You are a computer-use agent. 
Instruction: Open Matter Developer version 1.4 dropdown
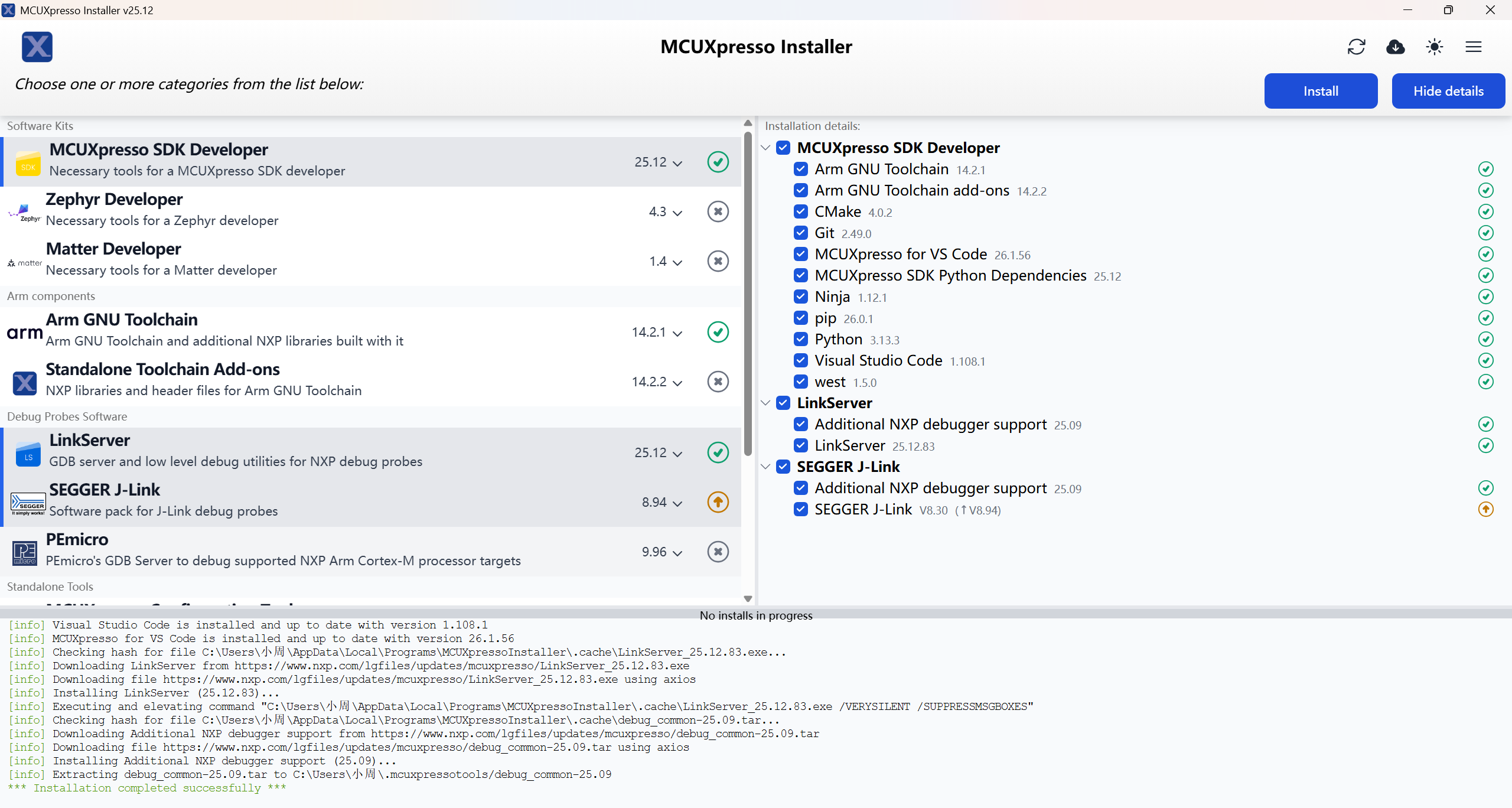pyautogui.click(x=666, y=262)
